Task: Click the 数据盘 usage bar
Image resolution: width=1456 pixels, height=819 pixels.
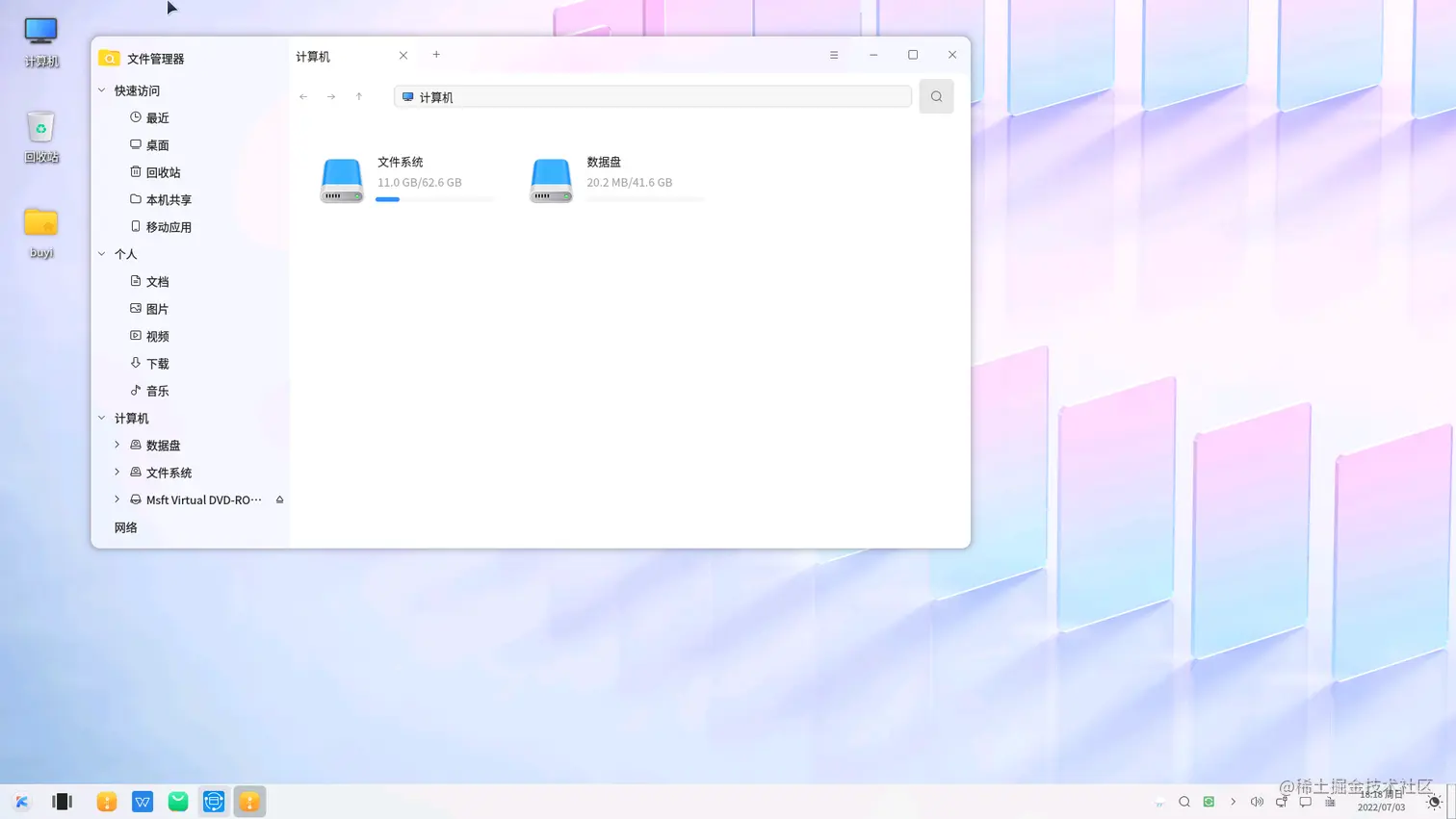Action: point(645,199)
